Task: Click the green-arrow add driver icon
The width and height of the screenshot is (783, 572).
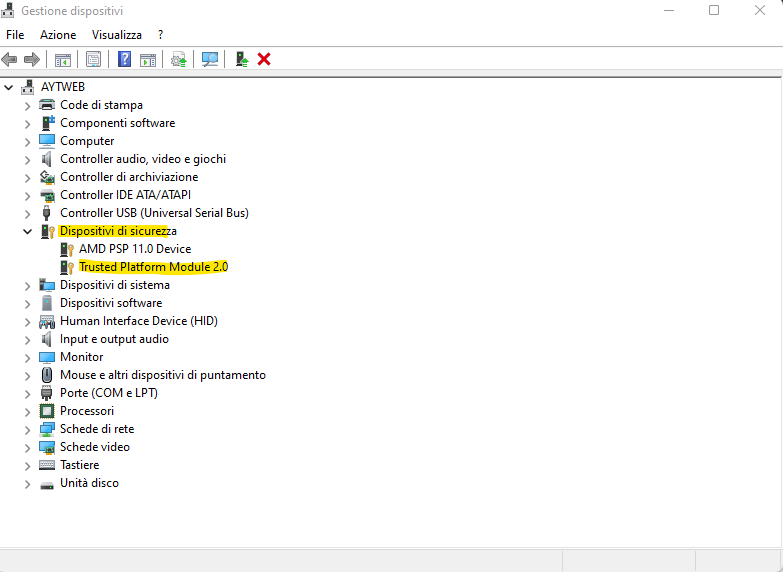Action: tap(242, 59)
